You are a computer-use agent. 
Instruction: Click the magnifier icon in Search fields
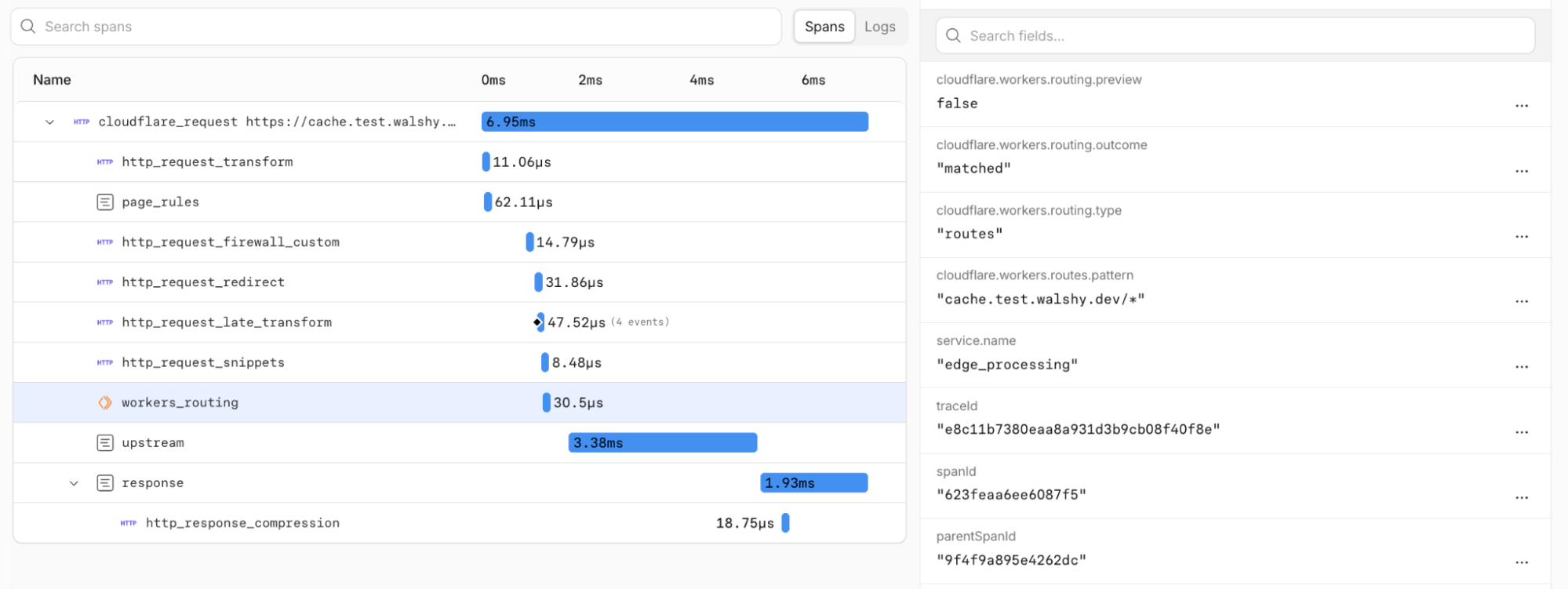(953, 36)
